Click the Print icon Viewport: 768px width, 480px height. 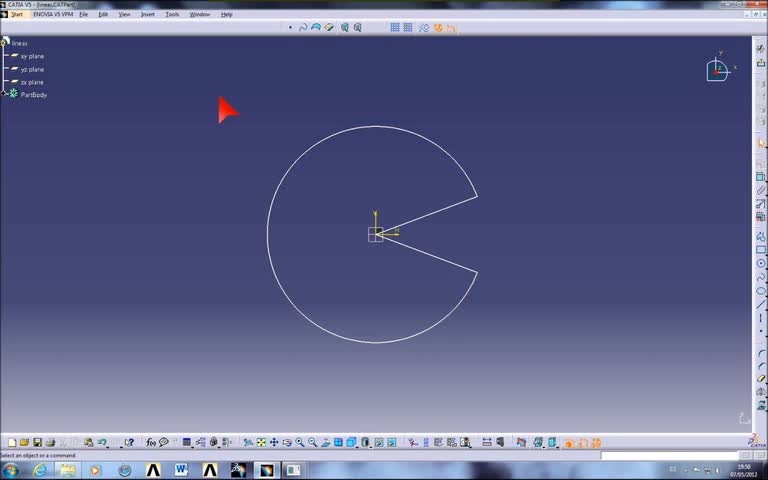(50, 443)
